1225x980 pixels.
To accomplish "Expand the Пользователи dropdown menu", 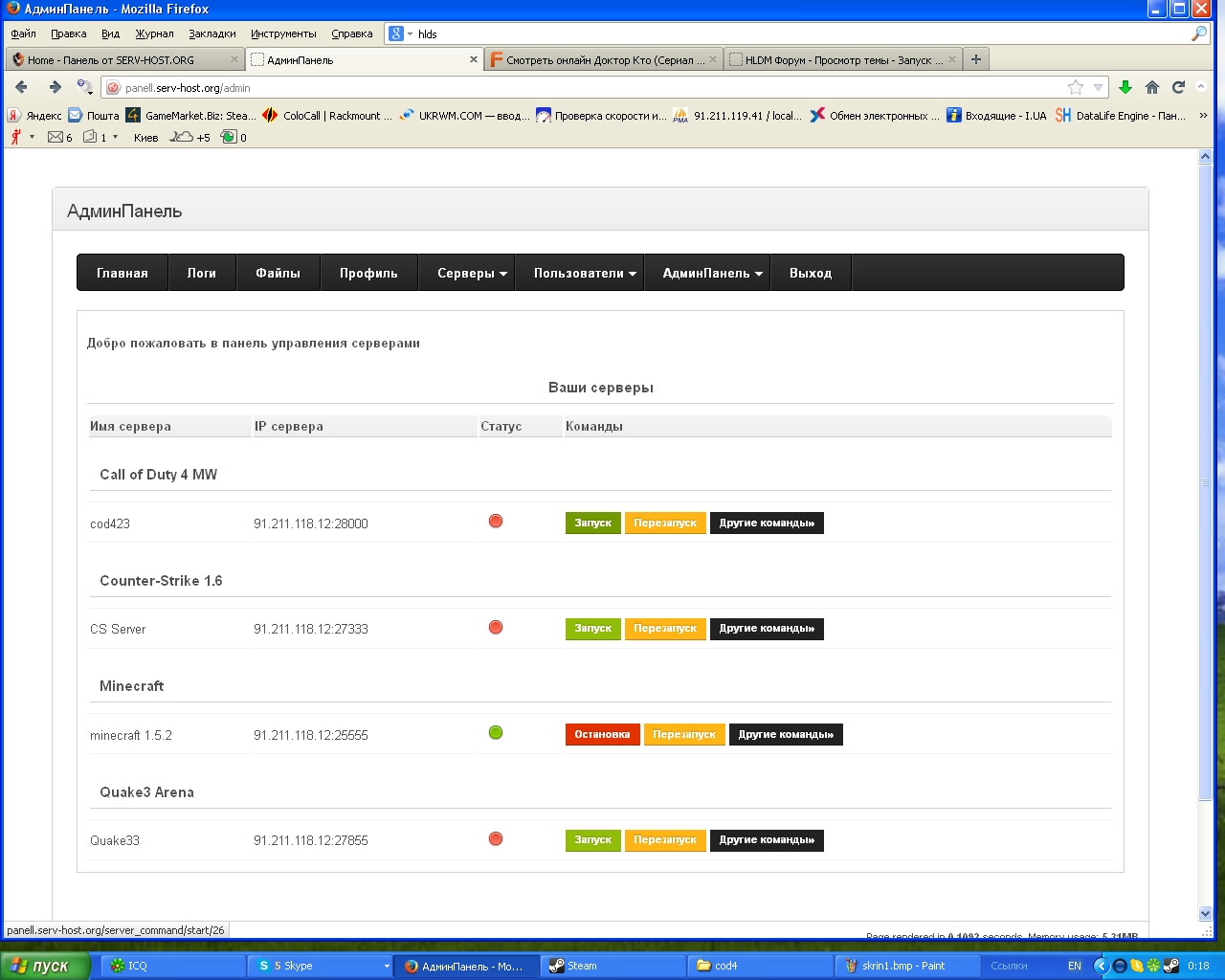I will coord(585,273).
